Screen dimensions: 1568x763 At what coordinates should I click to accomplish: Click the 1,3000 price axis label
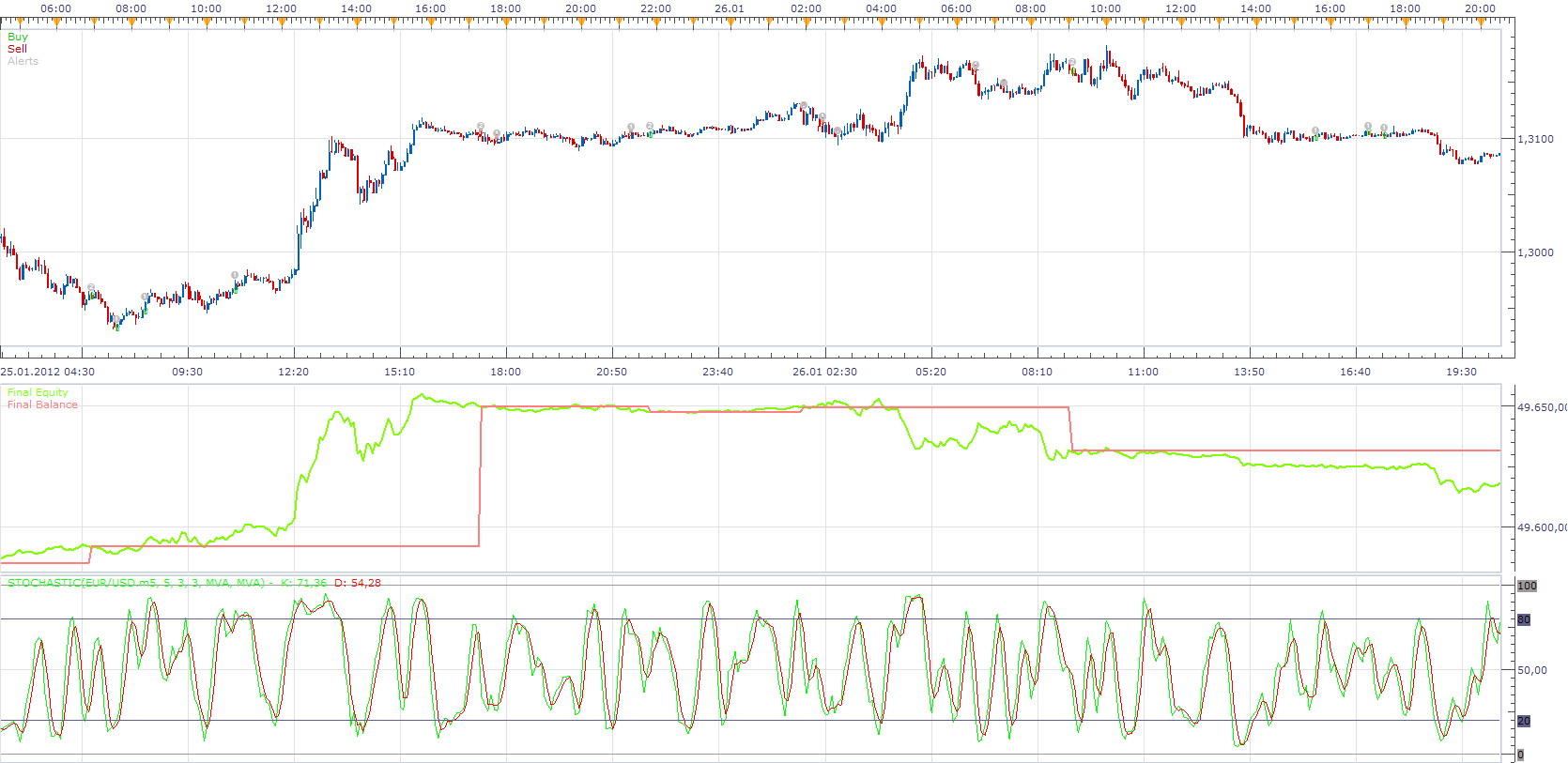click(1536, 252)
